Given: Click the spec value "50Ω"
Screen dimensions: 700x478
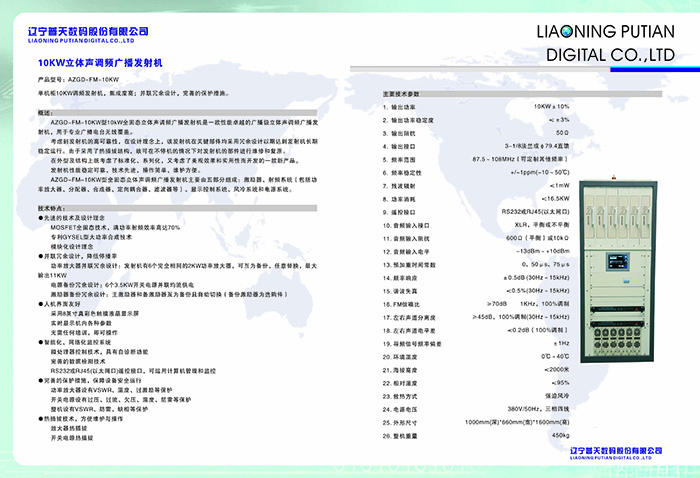Looking at the screenshot, I should [x=562, y=133].
